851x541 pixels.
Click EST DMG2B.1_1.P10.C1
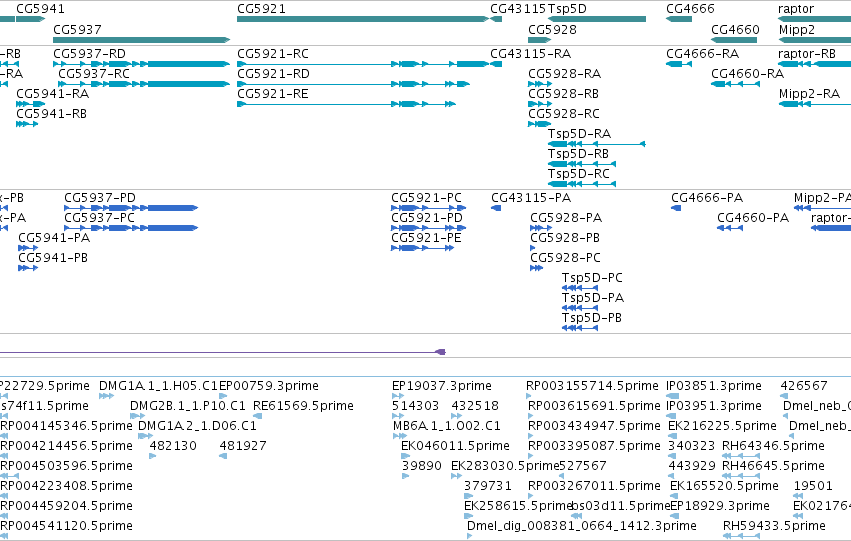138,416
